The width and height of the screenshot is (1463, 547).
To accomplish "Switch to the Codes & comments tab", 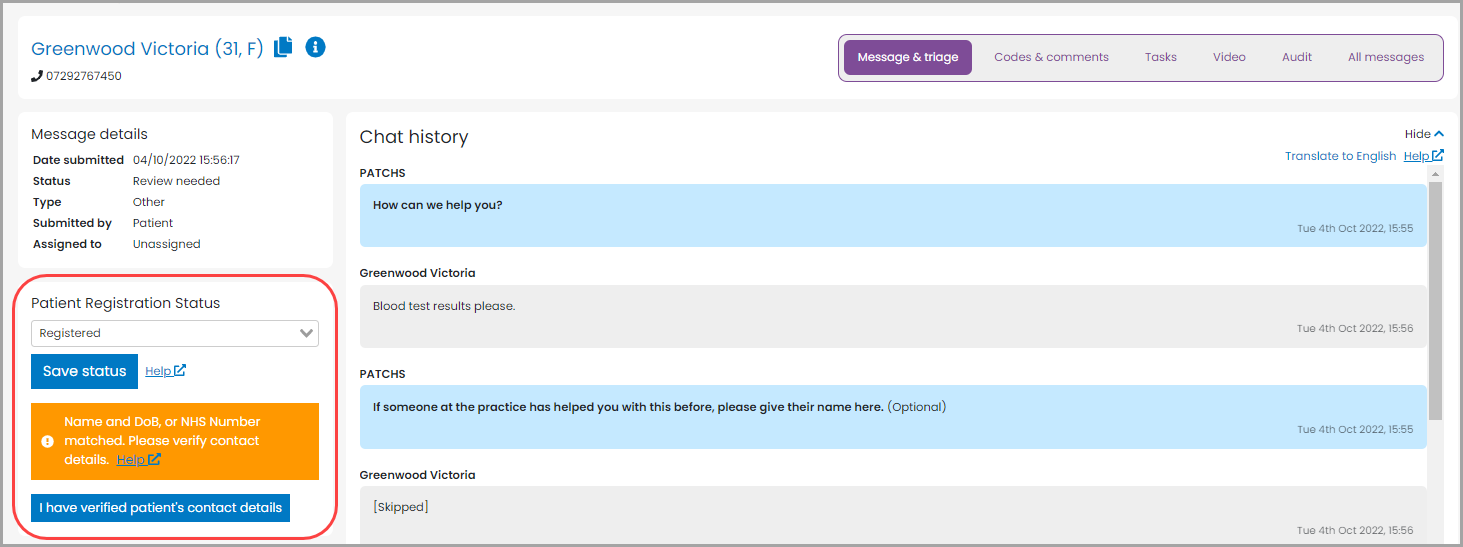I will pos(1051,57).
